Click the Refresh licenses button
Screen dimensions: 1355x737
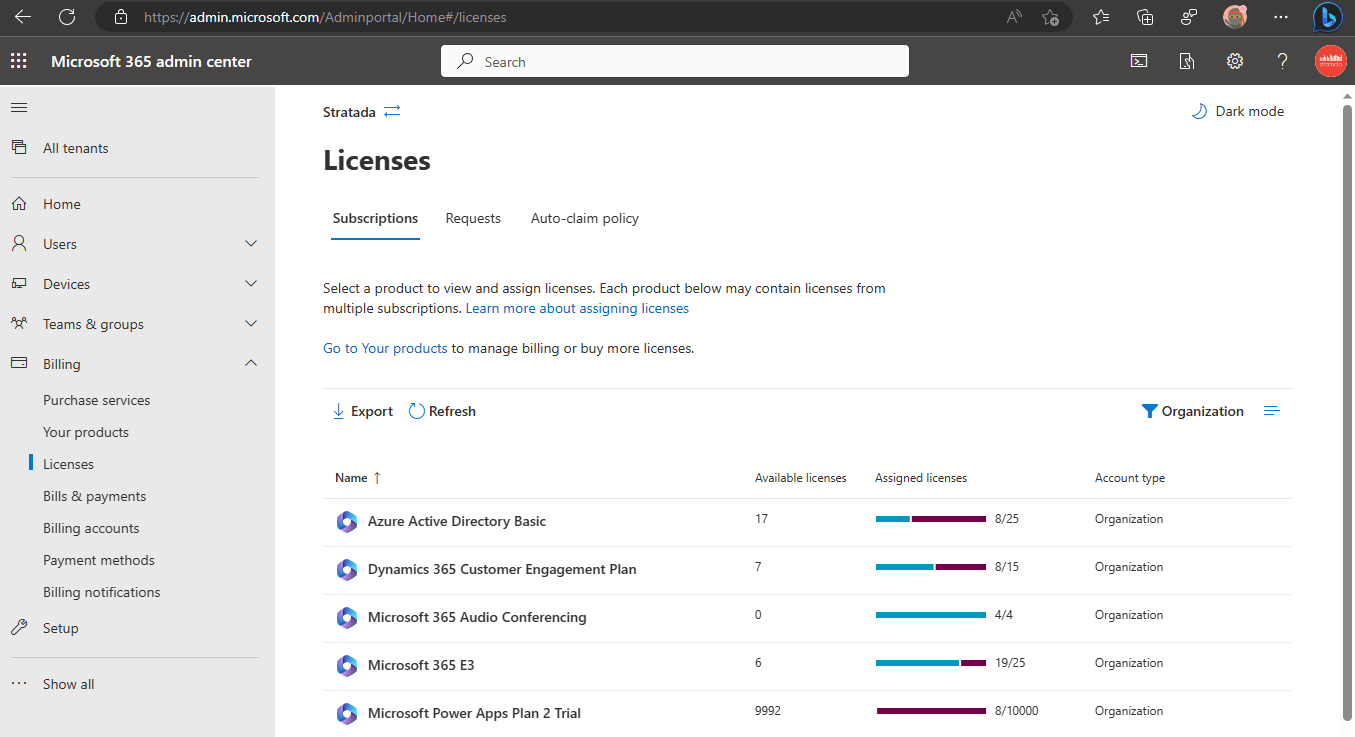(x=442, y=411)
